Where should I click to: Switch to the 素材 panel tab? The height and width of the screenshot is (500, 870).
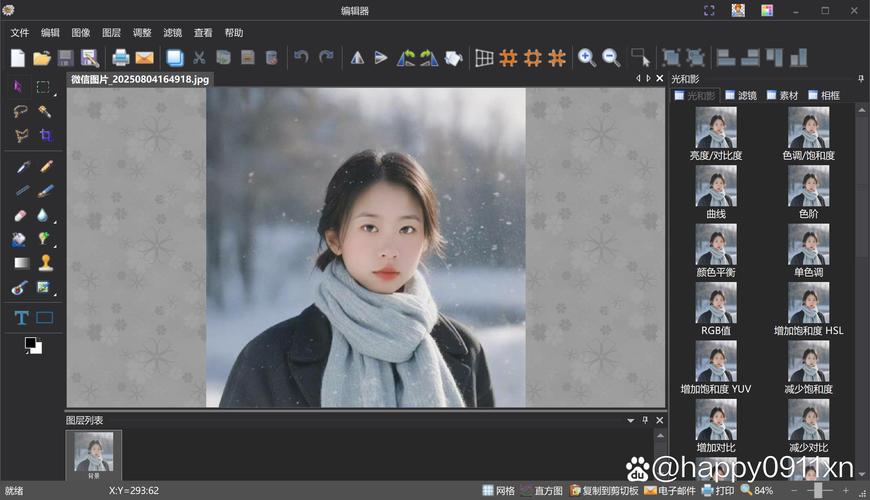point(782,95)
